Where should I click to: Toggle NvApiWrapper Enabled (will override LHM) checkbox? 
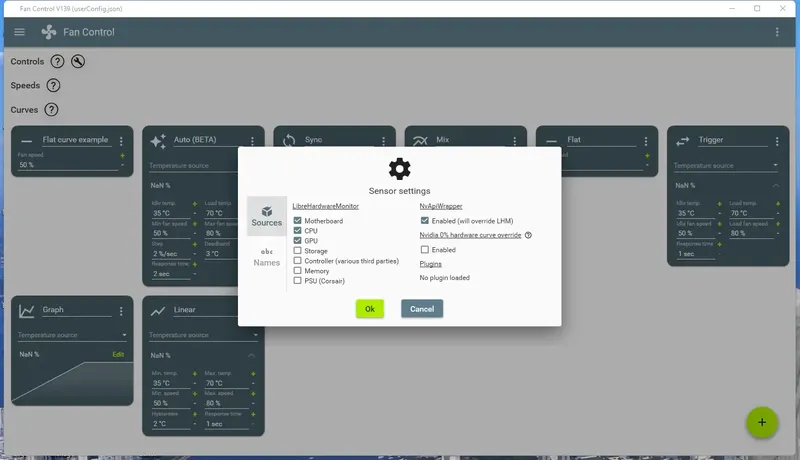pyautogui.click(x=424, y=220)
